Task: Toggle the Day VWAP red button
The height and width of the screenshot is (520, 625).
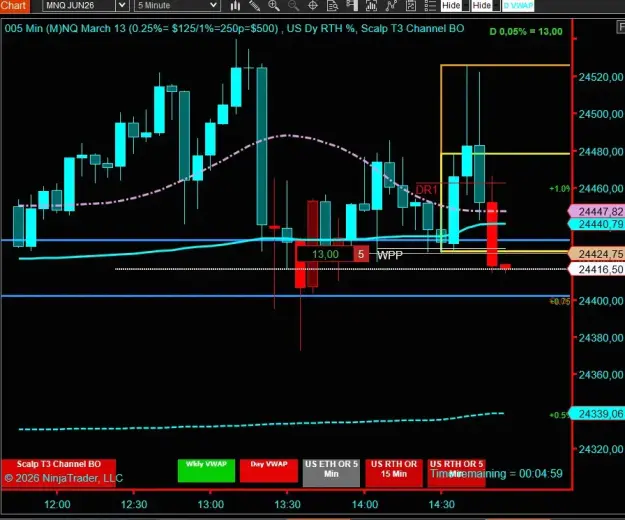Action: [x=269, y=471]
